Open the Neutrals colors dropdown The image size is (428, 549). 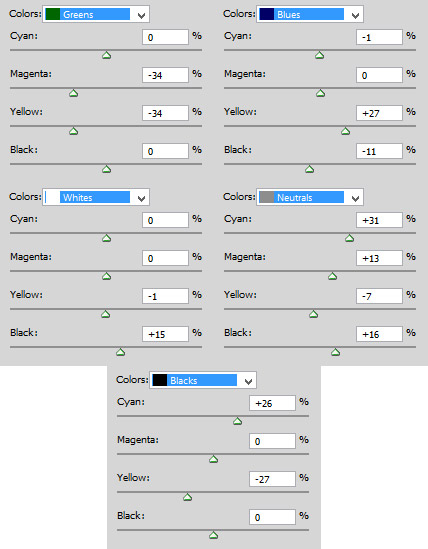[x=310, y=197]
